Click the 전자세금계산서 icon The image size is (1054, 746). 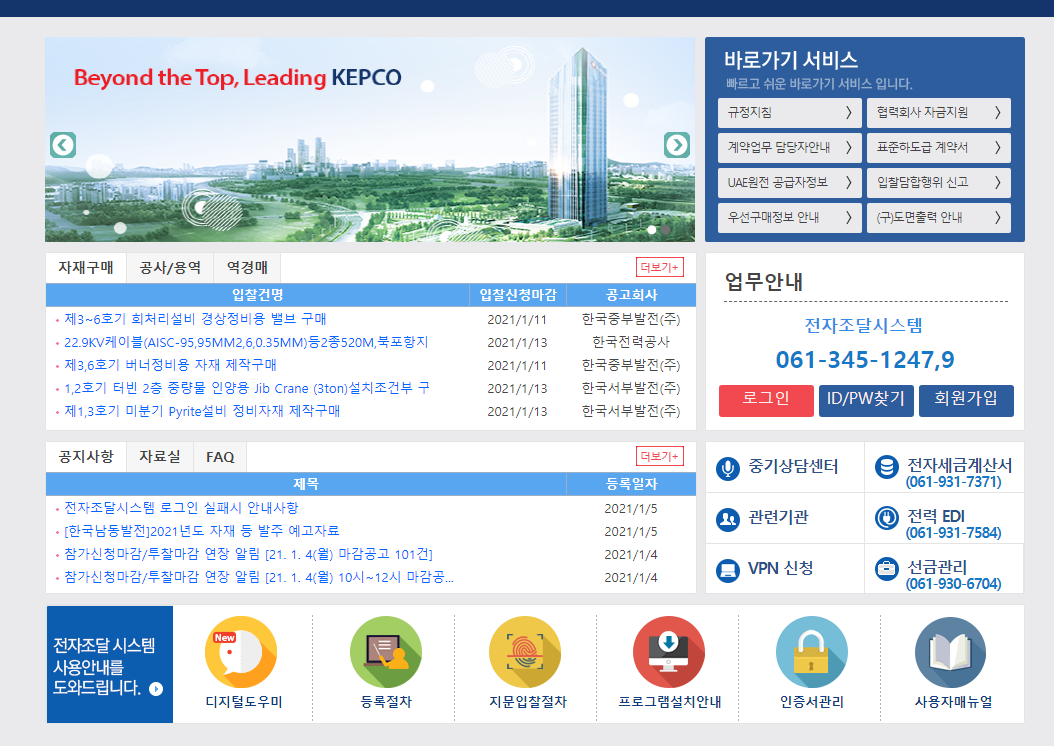(887, 466)
